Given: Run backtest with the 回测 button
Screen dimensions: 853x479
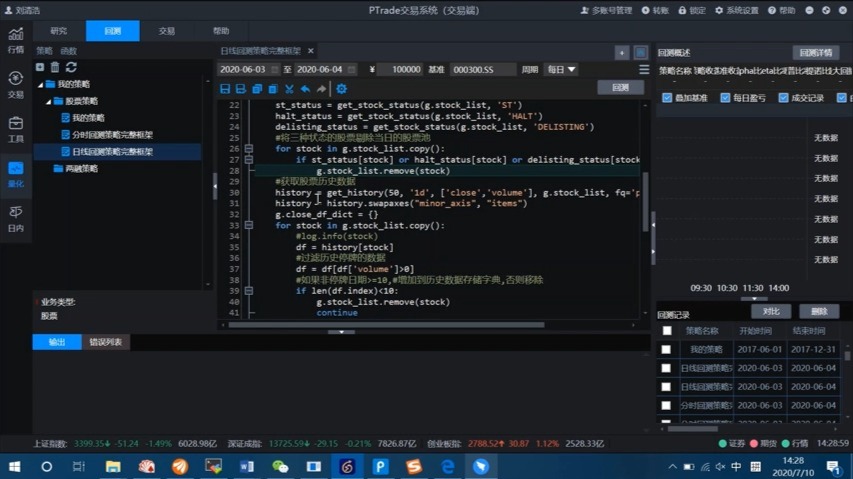Looking at the screenshot, I should pyautogui.click(x=621, y=88).
